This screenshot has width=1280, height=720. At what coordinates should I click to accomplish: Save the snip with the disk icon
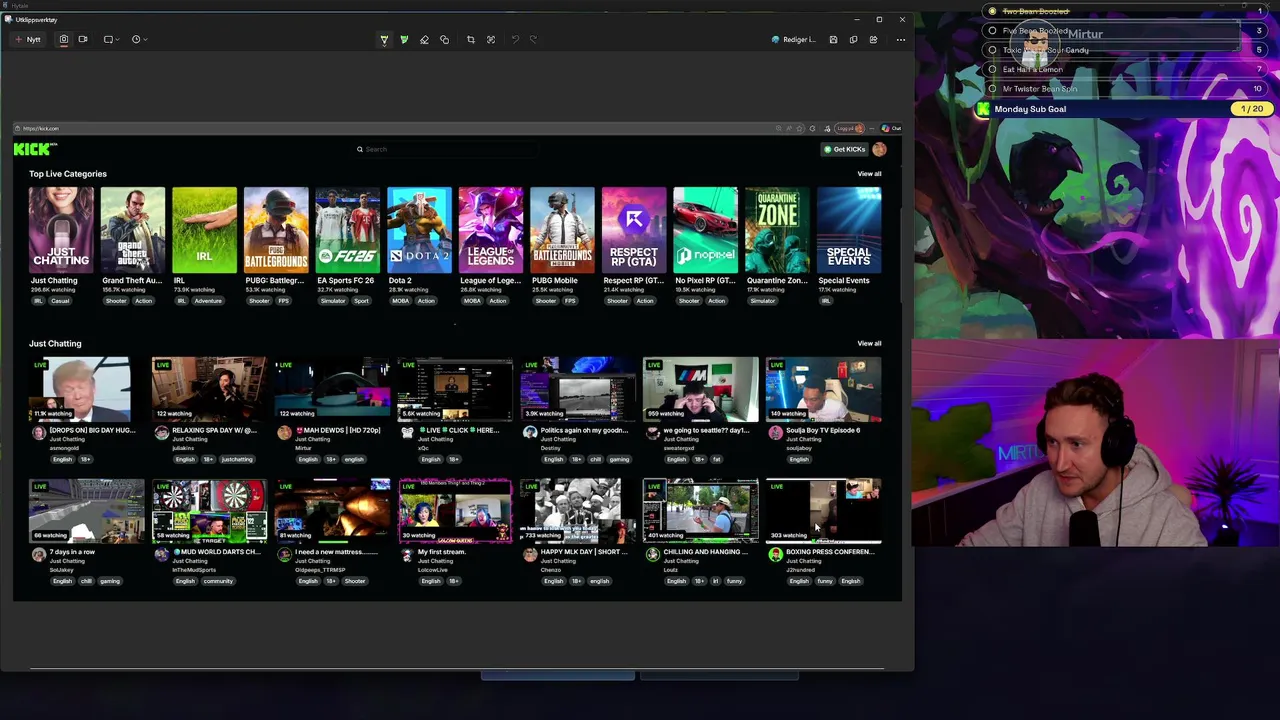(x=833, y=39)
